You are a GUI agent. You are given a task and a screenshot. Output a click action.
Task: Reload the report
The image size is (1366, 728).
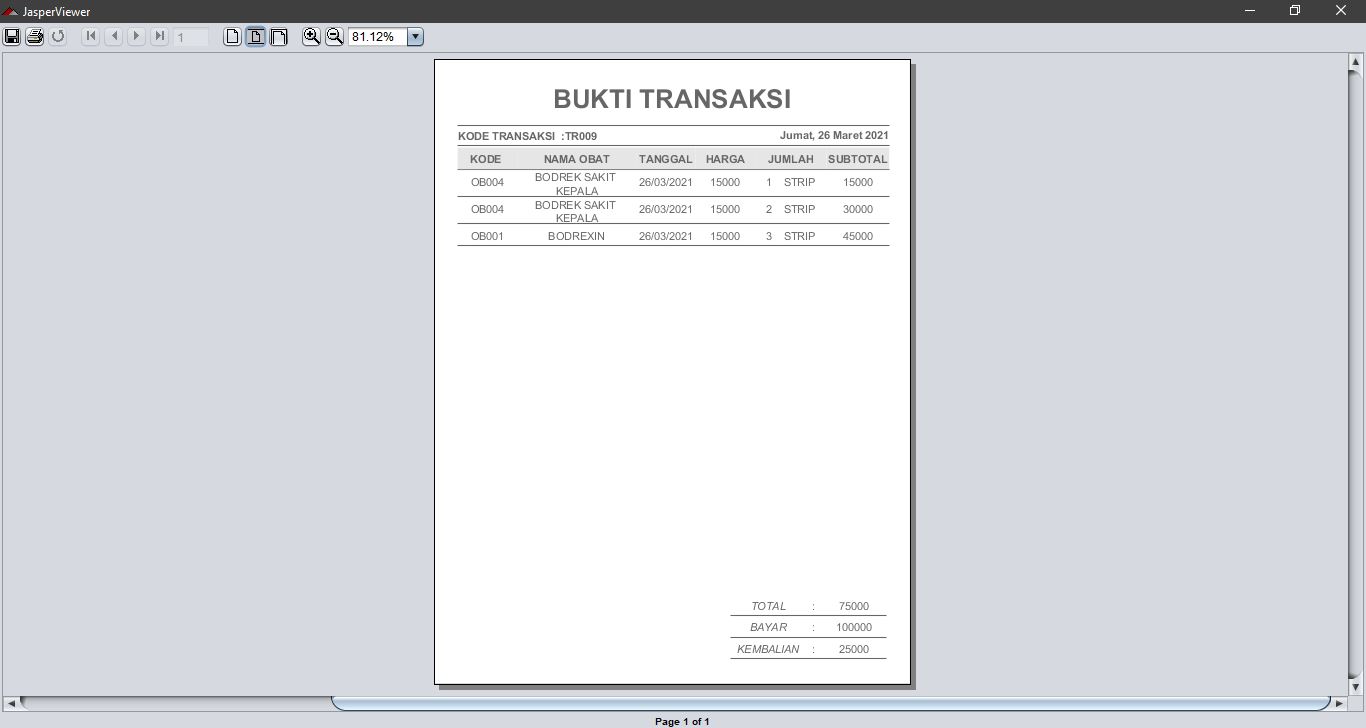tap(57, 36)
